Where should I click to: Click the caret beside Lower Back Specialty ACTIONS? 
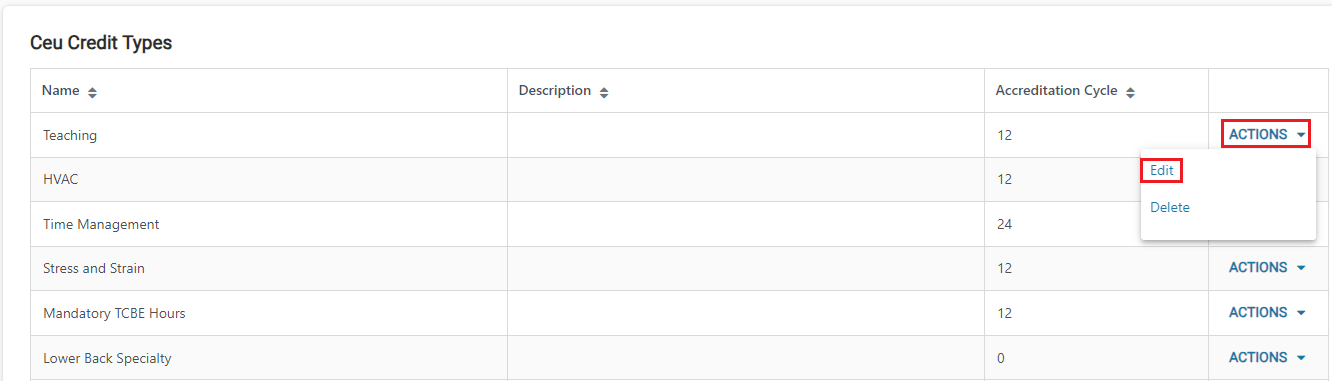tap(1301, 358)
